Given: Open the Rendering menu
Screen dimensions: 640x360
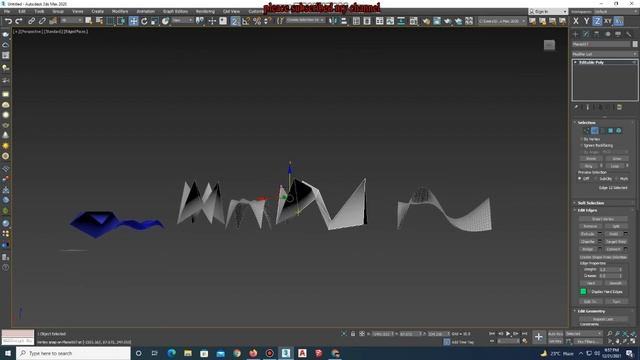Looking at the screenshot, I should point(205,11).
